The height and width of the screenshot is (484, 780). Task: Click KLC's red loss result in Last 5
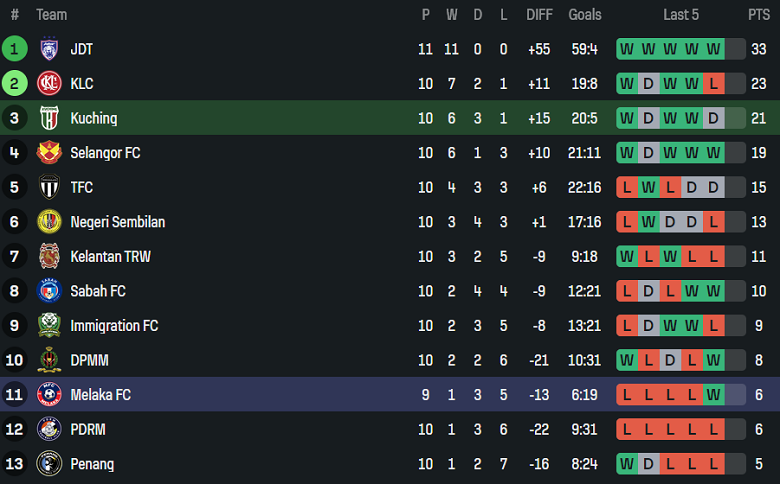[x=713, y=84]
